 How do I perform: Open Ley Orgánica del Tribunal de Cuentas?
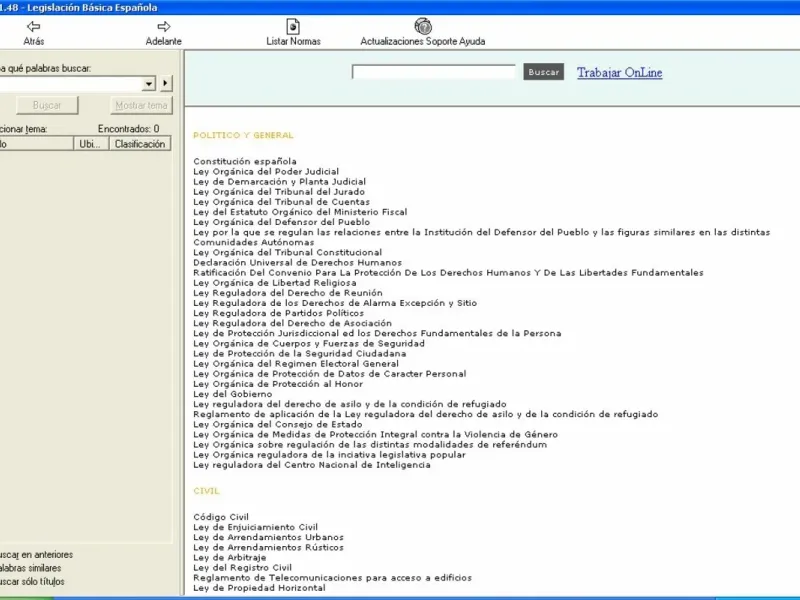[282, 202]
